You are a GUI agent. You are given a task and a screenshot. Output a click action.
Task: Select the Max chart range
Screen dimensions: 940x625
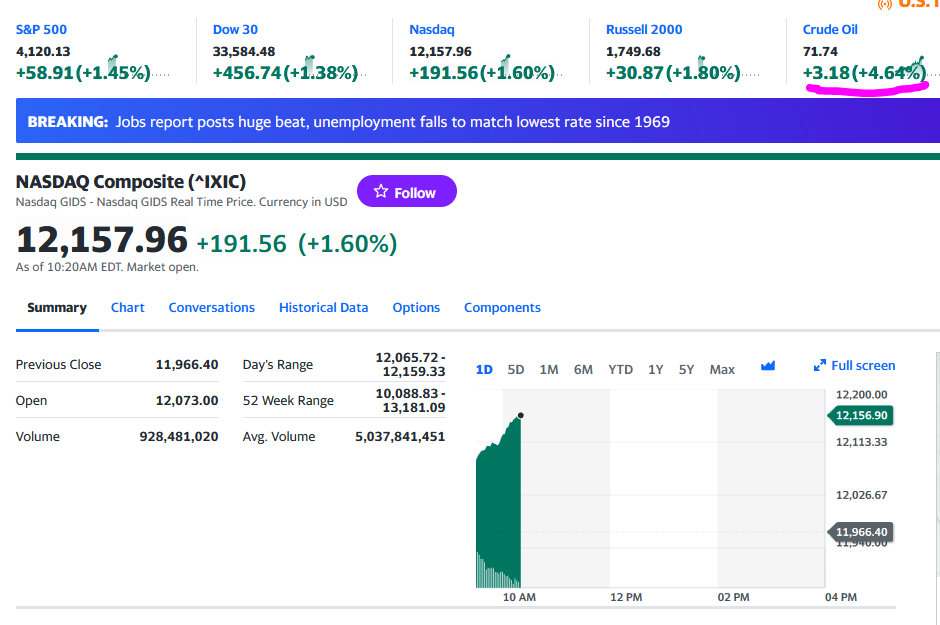722,370
